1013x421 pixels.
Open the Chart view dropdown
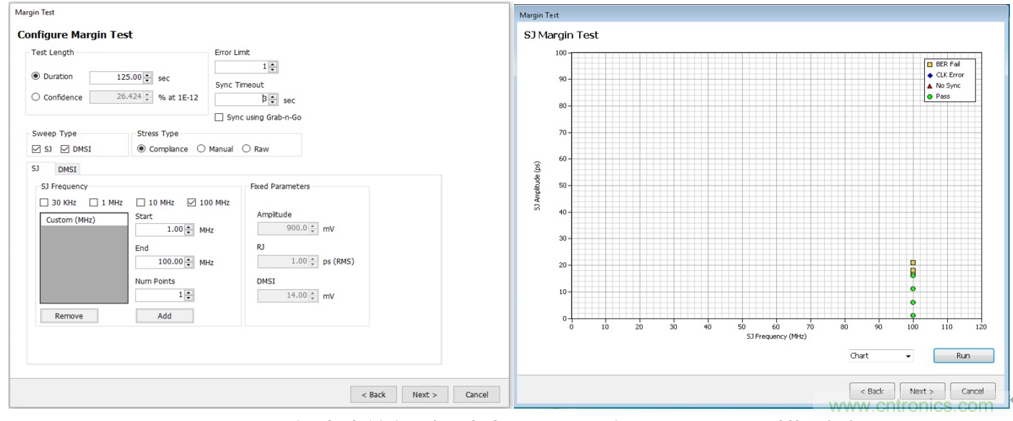(880, 356)
